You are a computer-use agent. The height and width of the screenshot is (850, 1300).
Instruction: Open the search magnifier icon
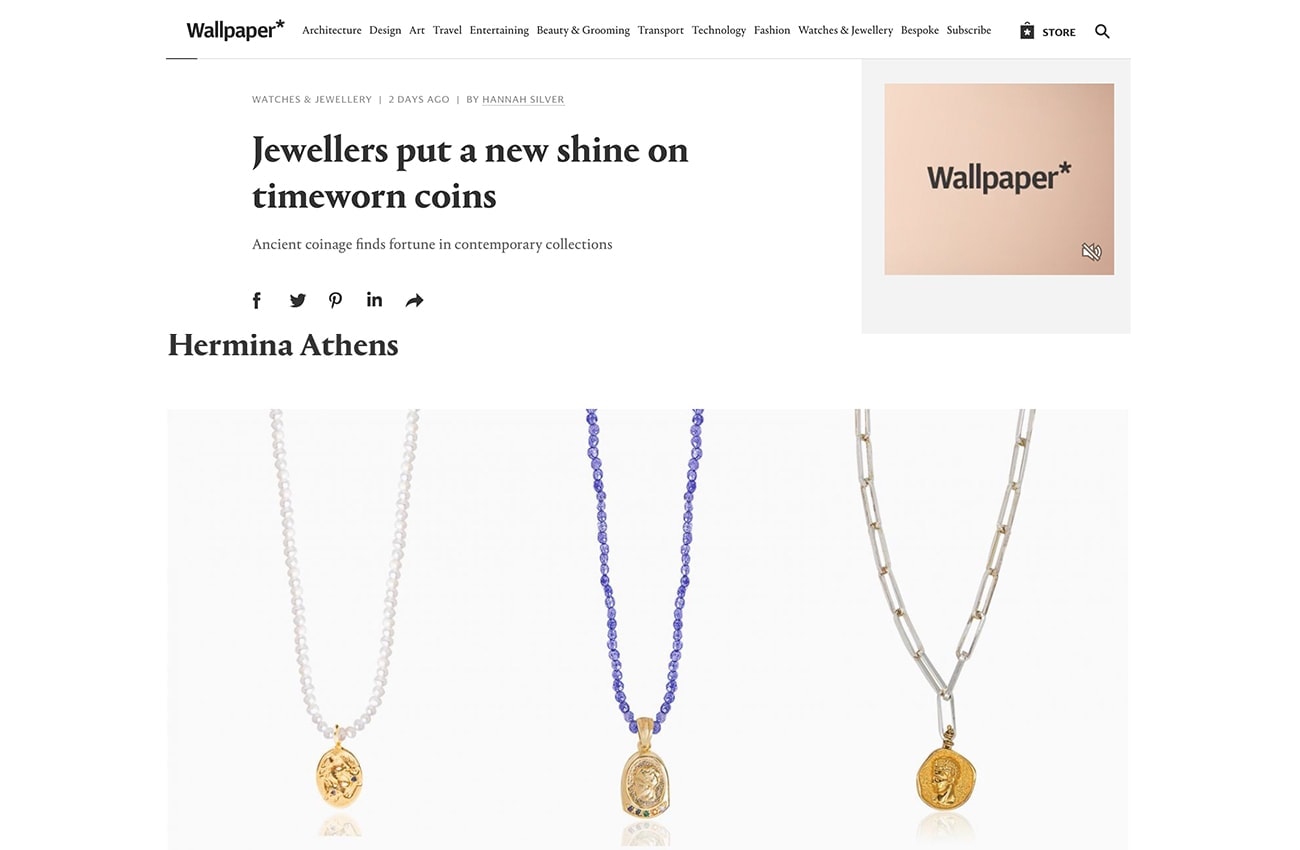pyautogui.click(x=1102, y=31)
